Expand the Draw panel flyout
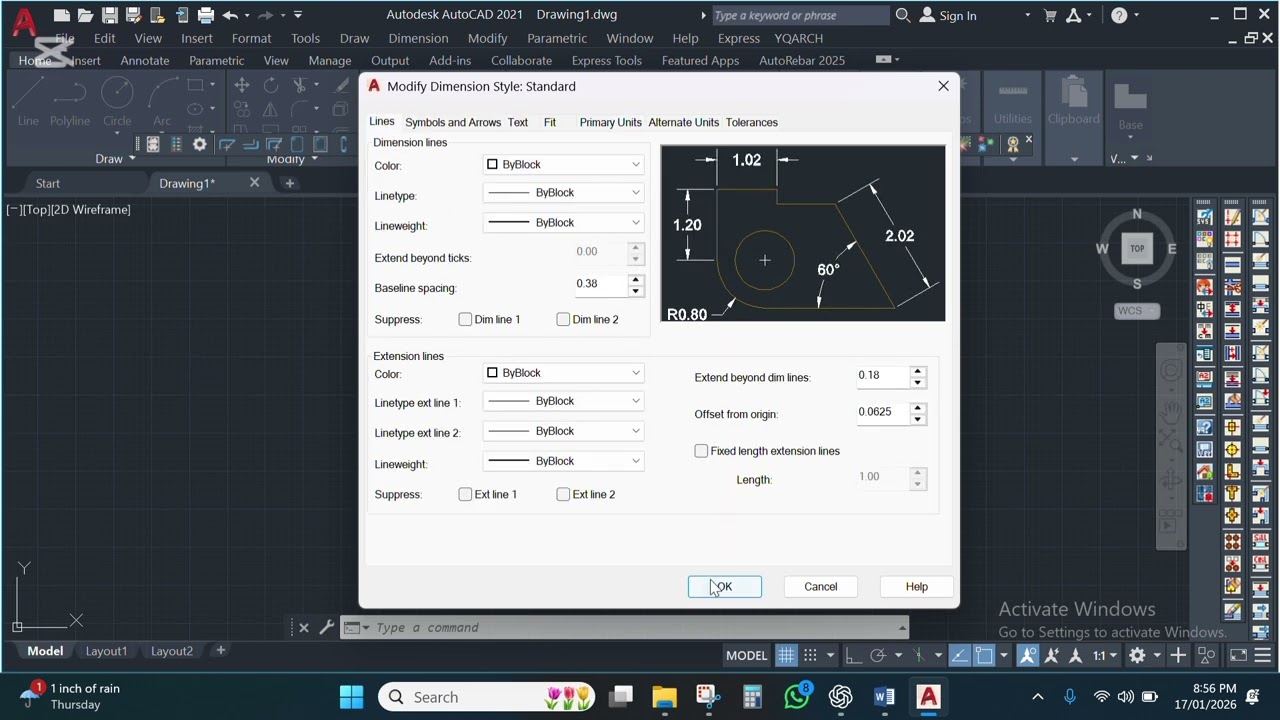The width and height of the screenshot is (1280, 720). pos(115,159)
